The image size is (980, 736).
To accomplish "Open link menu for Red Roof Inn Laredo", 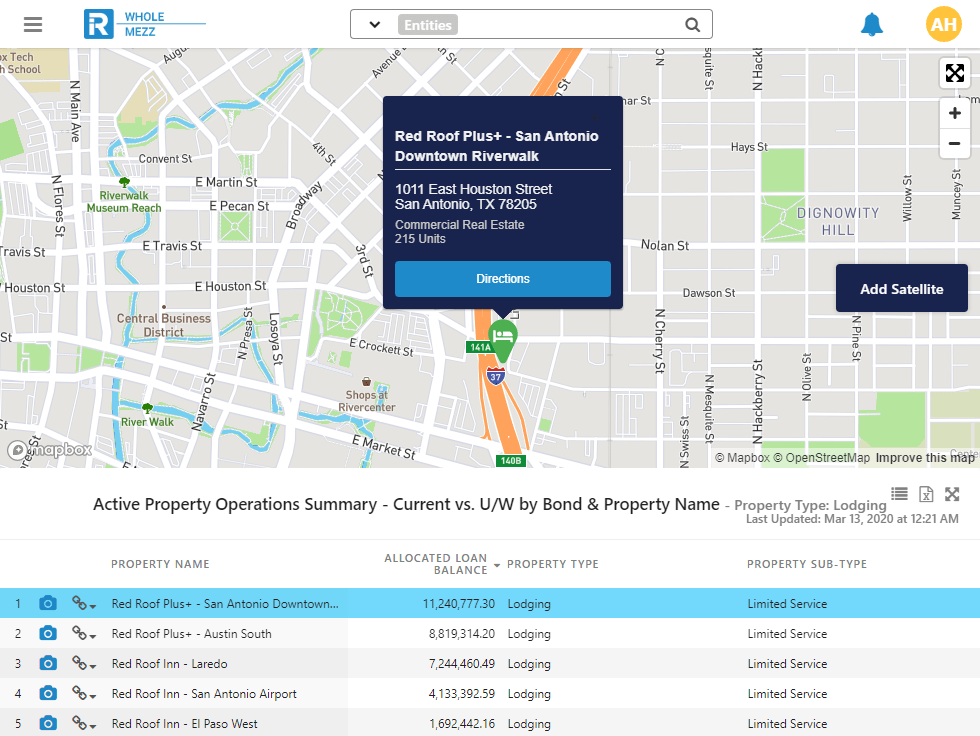I will pos(83,664).
